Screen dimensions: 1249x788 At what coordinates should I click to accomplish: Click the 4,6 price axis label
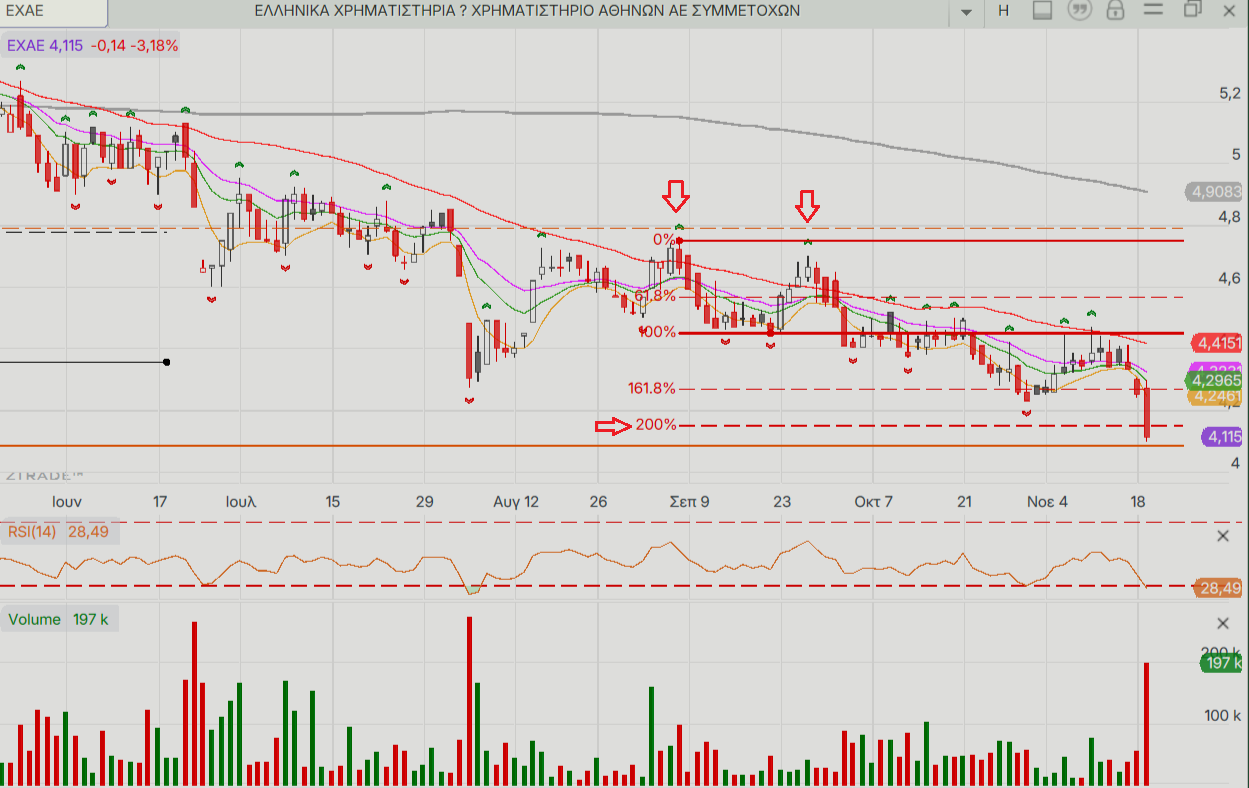tap(1230, 279)
